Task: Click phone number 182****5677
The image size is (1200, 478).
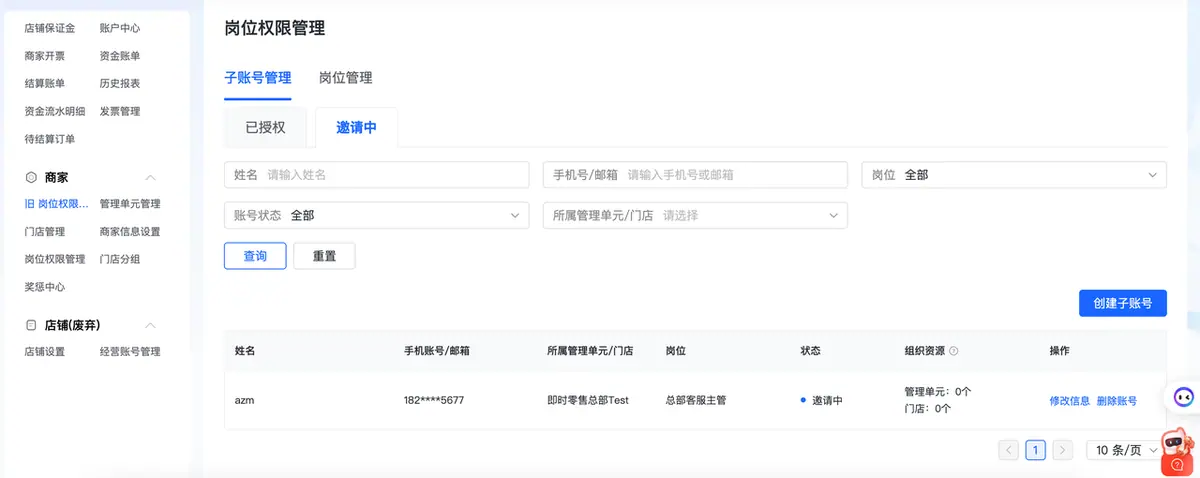Action: [434, 400]
